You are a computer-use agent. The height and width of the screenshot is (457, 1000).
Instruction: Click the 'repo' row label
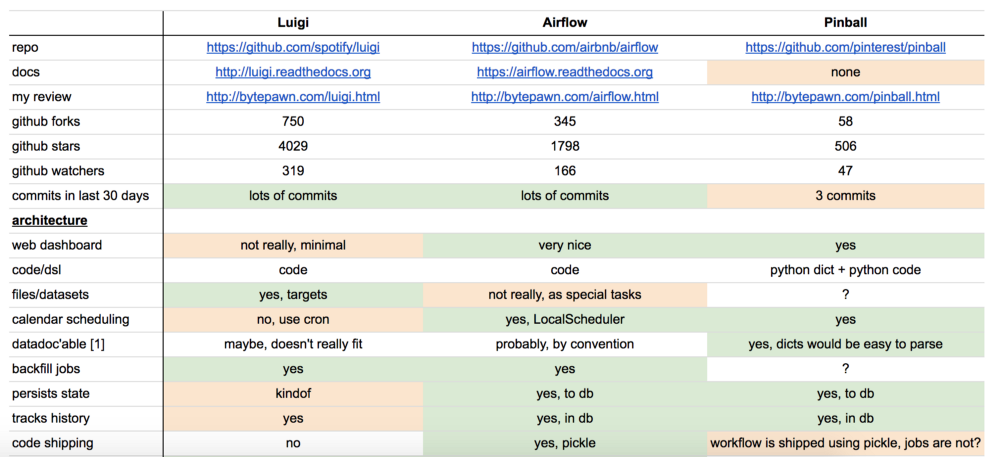point(24,47)
